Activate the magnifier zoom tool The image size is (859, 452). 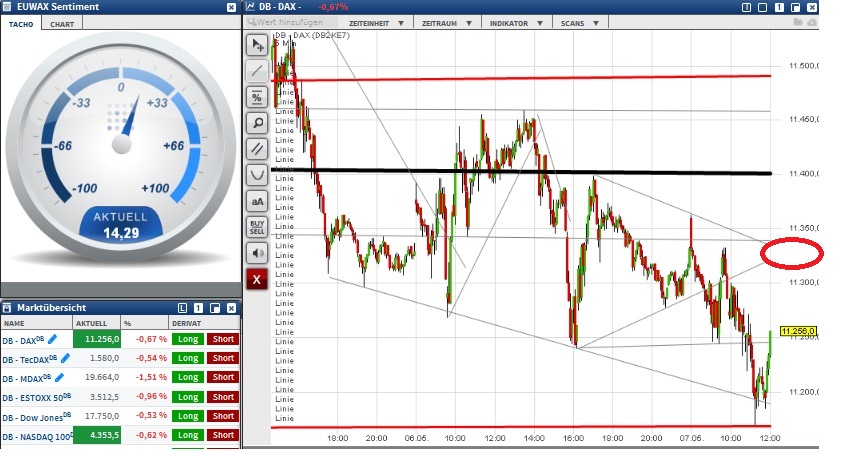(257, 123)
